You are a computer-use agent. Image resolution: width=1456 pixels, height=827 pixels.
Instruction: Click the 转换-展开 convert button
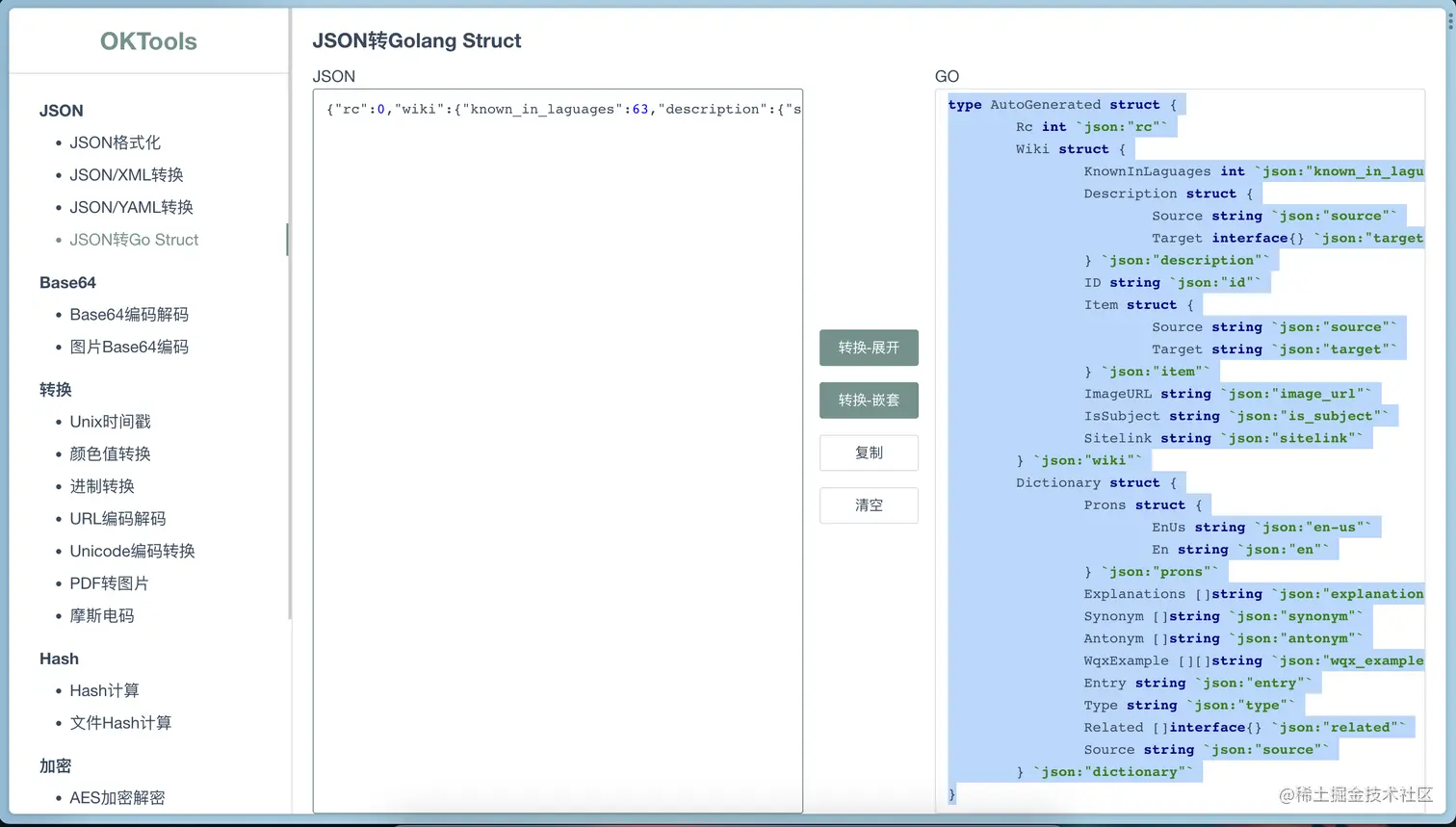[x=869, y=348]
